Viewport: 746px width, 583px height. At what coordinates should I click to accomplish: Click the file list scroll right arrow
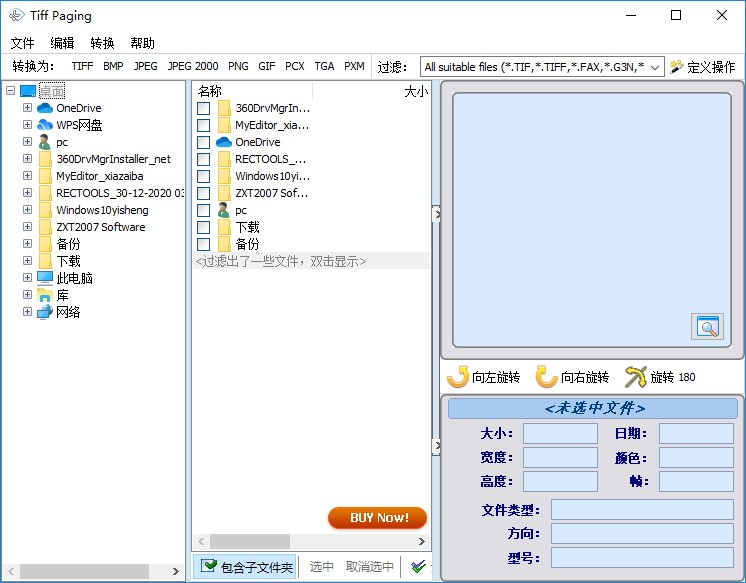pos(422,541)
